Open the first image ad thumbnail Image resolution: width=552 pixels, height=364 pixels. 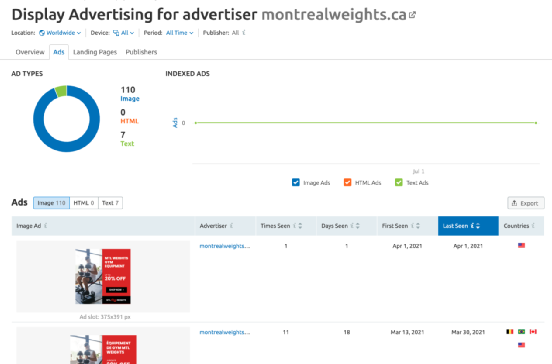(x=103, y=276)
